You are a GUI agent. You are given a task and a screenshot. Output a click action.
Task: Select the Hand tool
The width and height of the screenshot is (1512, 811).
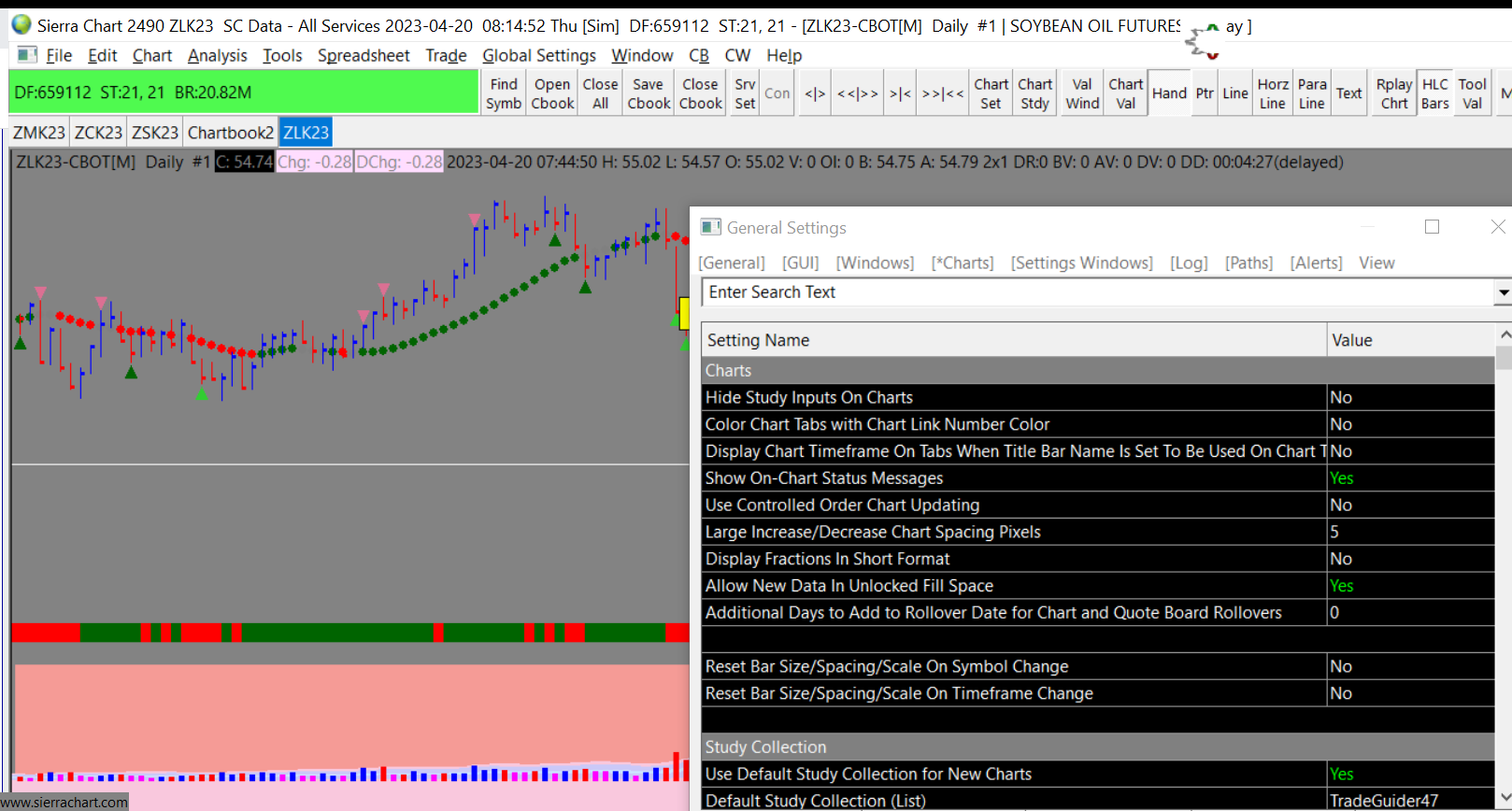(x=1169, y=93)
